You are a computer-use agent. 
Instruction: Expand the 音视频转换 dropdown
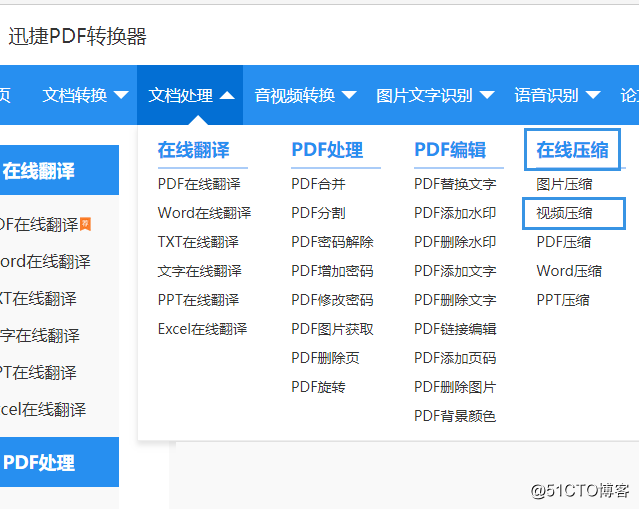tap(305, 95)
